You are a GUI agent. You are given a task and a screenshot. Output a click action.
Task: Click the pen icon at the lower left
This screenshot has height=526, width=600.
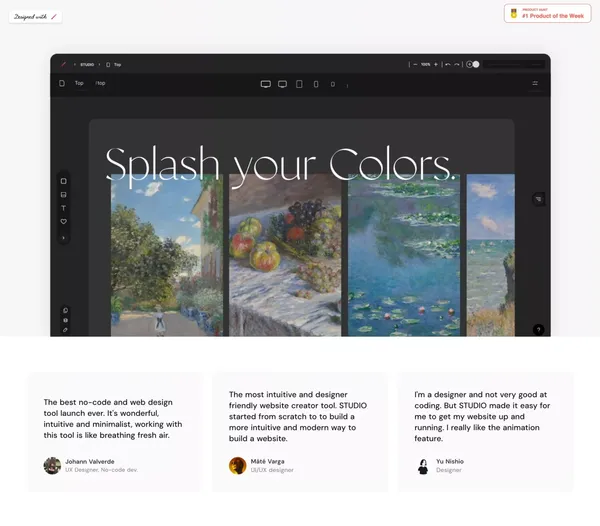pyautogui.click(x=65, y=330)
